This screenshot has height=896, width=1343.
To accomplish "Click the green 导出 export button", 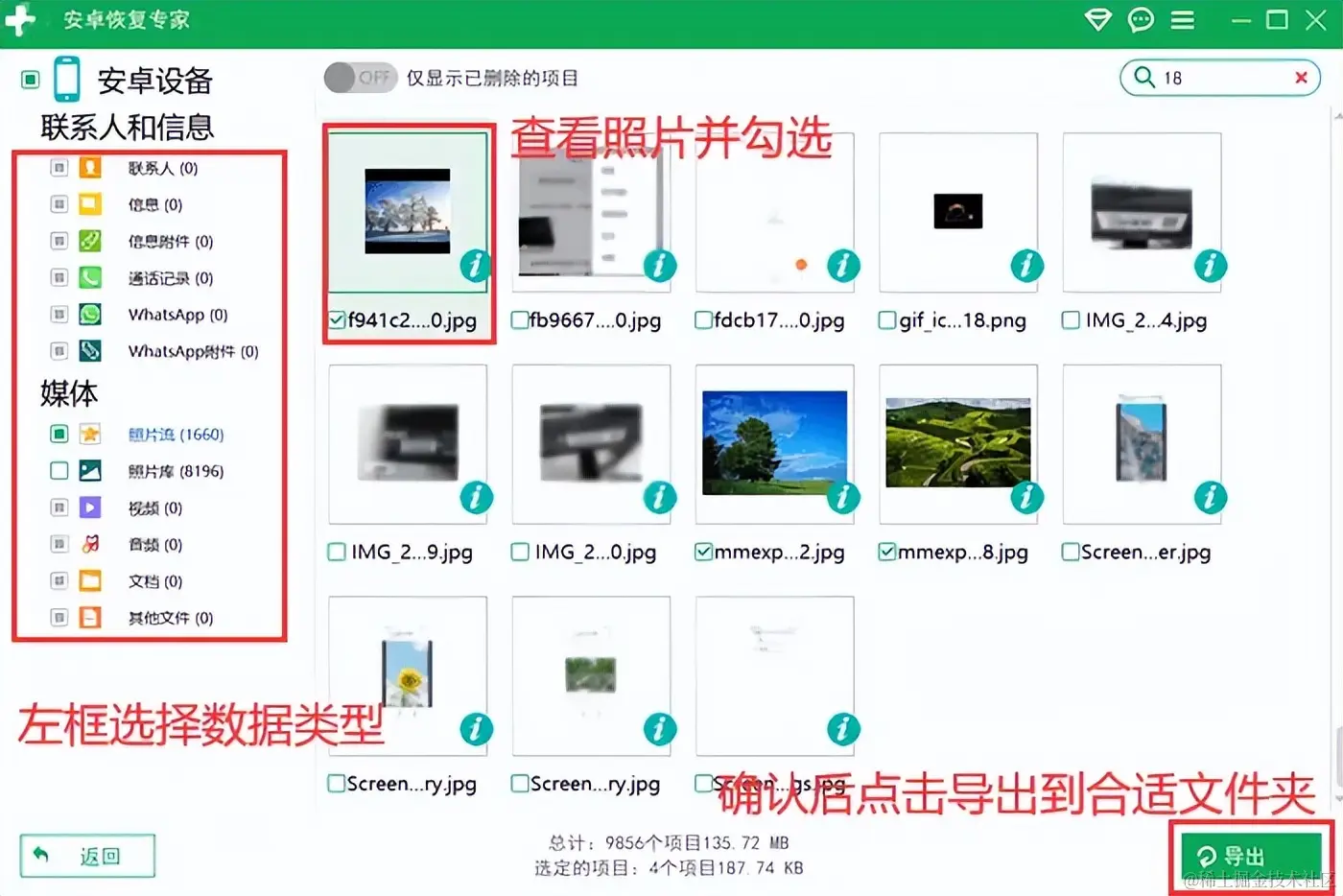I will (x=1251, y=856).
